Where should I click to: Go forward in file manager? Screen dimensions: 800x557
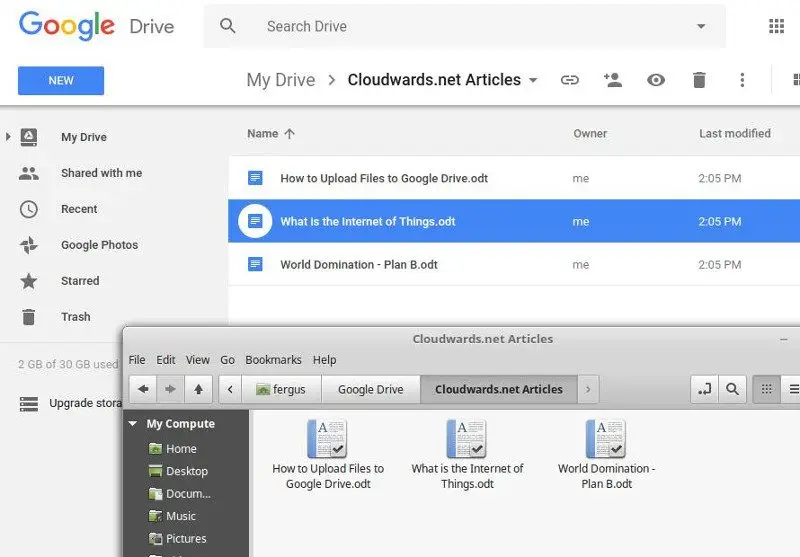tap(170, 389)
